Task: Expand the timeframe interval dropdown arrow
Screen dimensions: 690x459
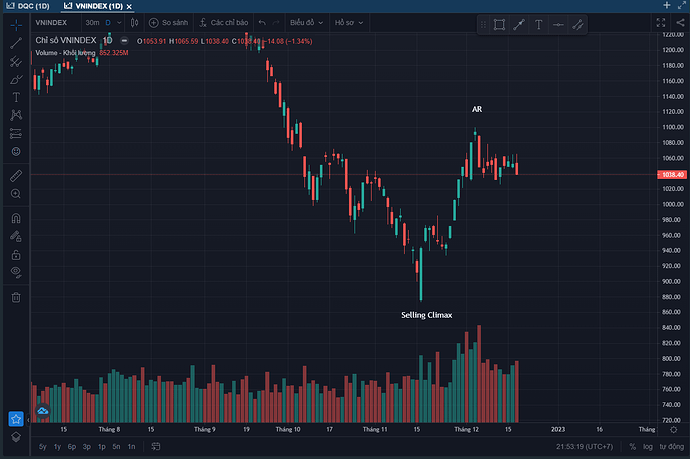Action: [x=119, y=22]
